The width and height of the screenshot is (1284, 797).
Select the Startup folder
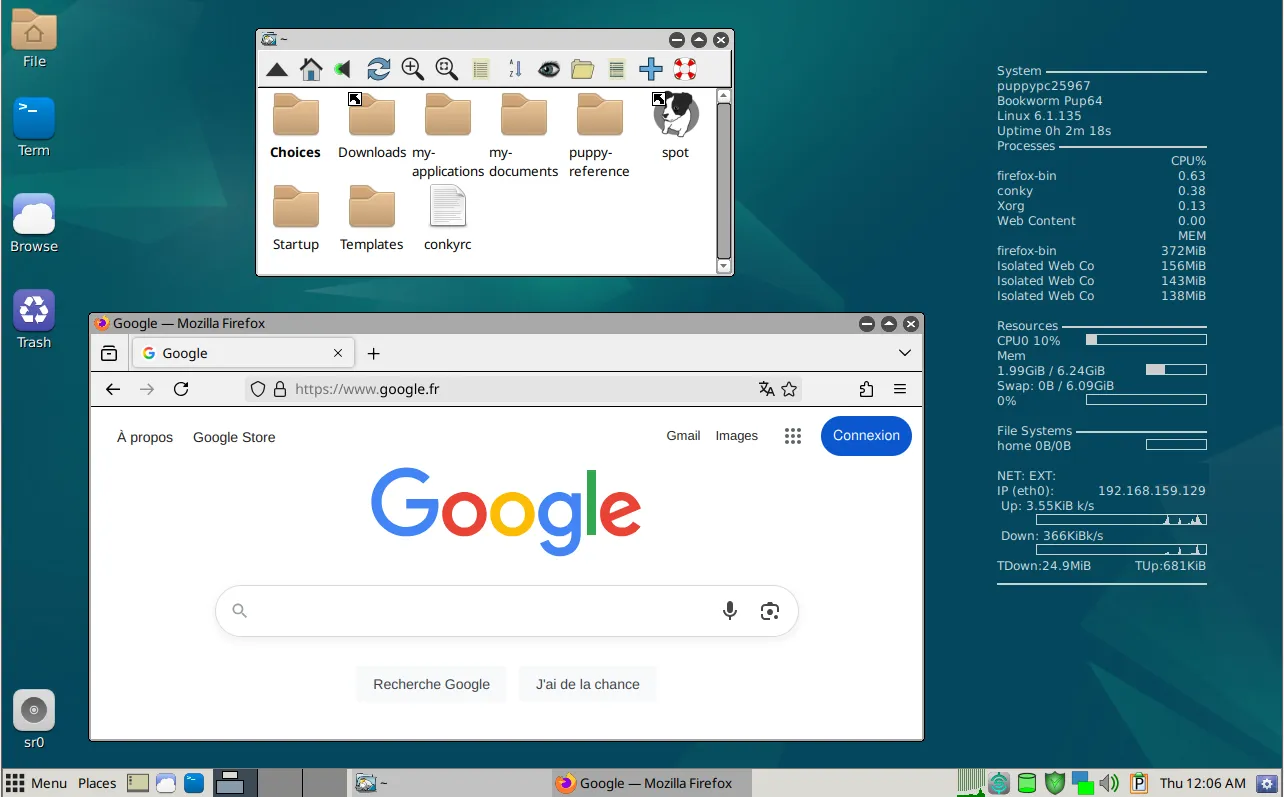(x=295, y=218)
